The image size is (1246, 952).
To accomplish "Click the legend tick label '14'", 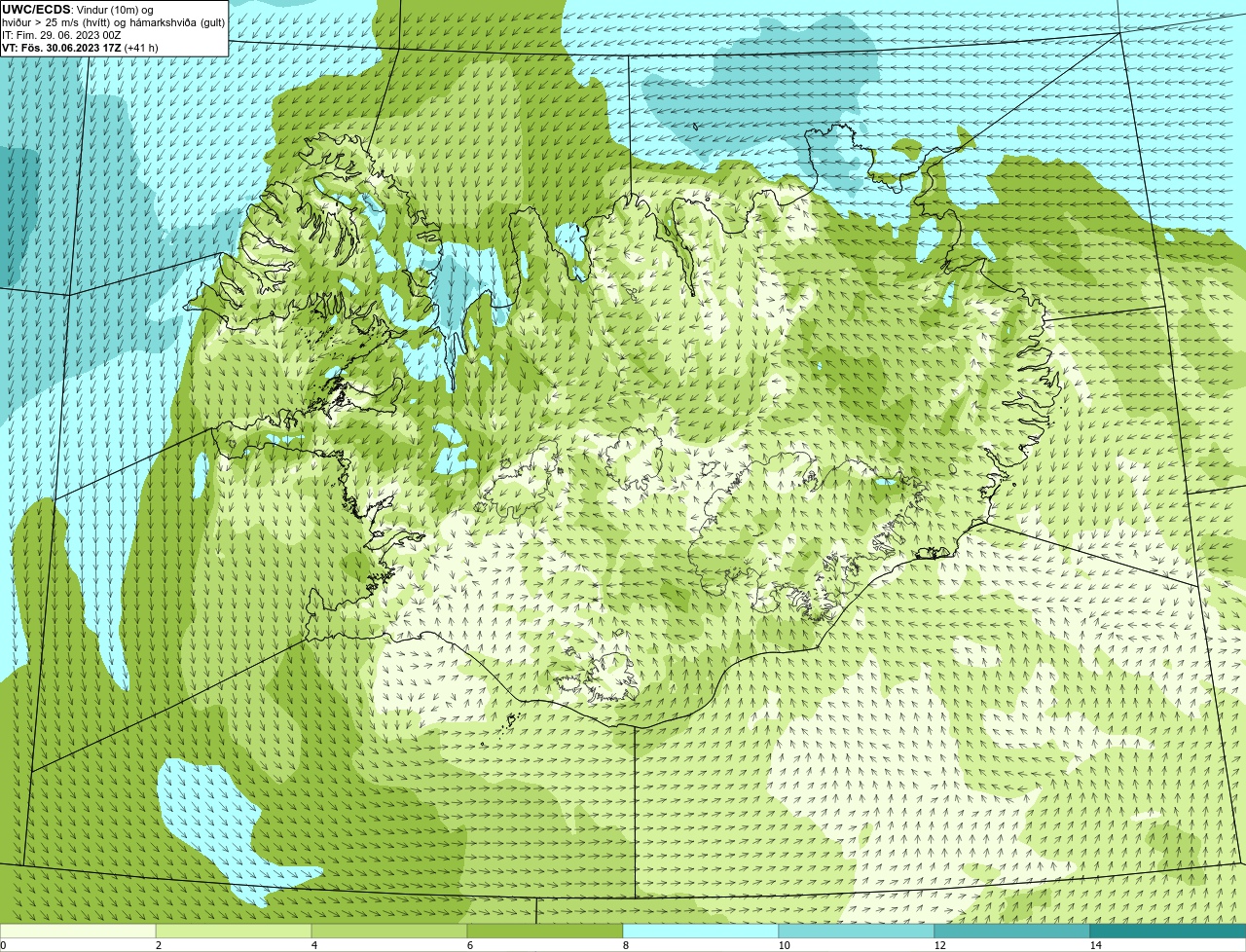I will click(x=1095, y=945).
